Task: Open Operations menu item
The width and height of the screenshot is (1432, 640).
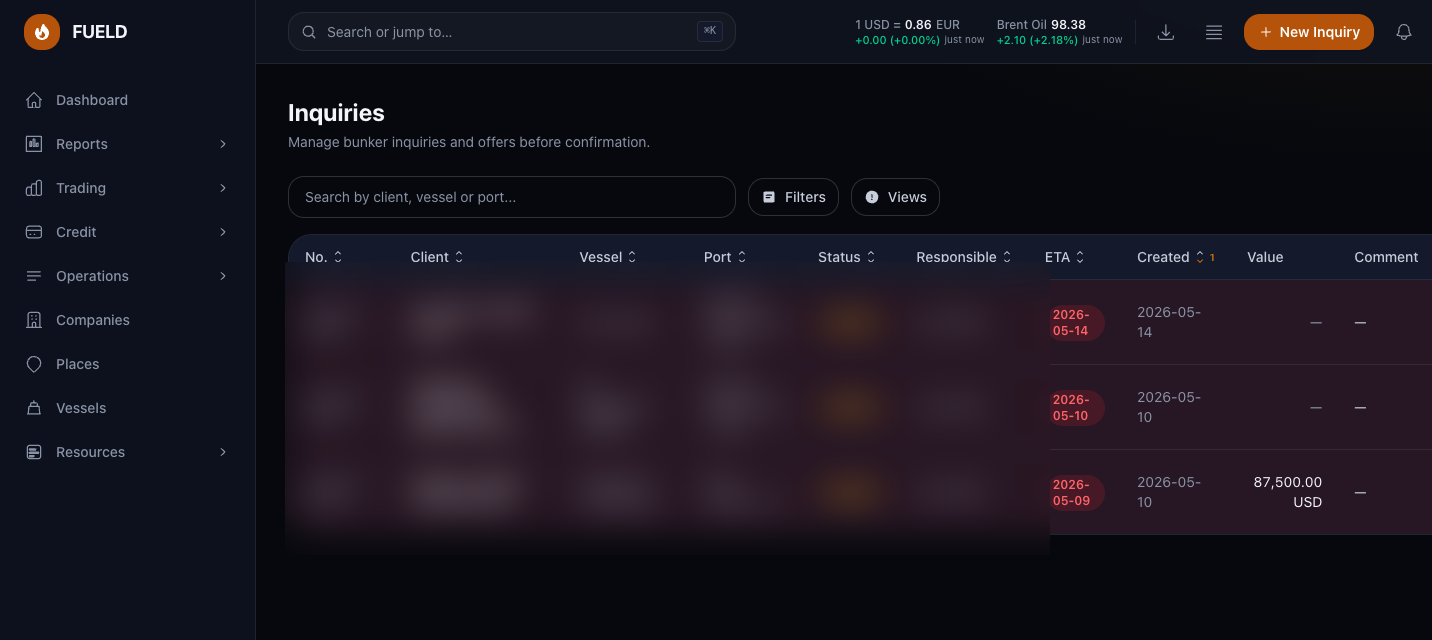Action: pyautogui.click(x=127, y=276)
